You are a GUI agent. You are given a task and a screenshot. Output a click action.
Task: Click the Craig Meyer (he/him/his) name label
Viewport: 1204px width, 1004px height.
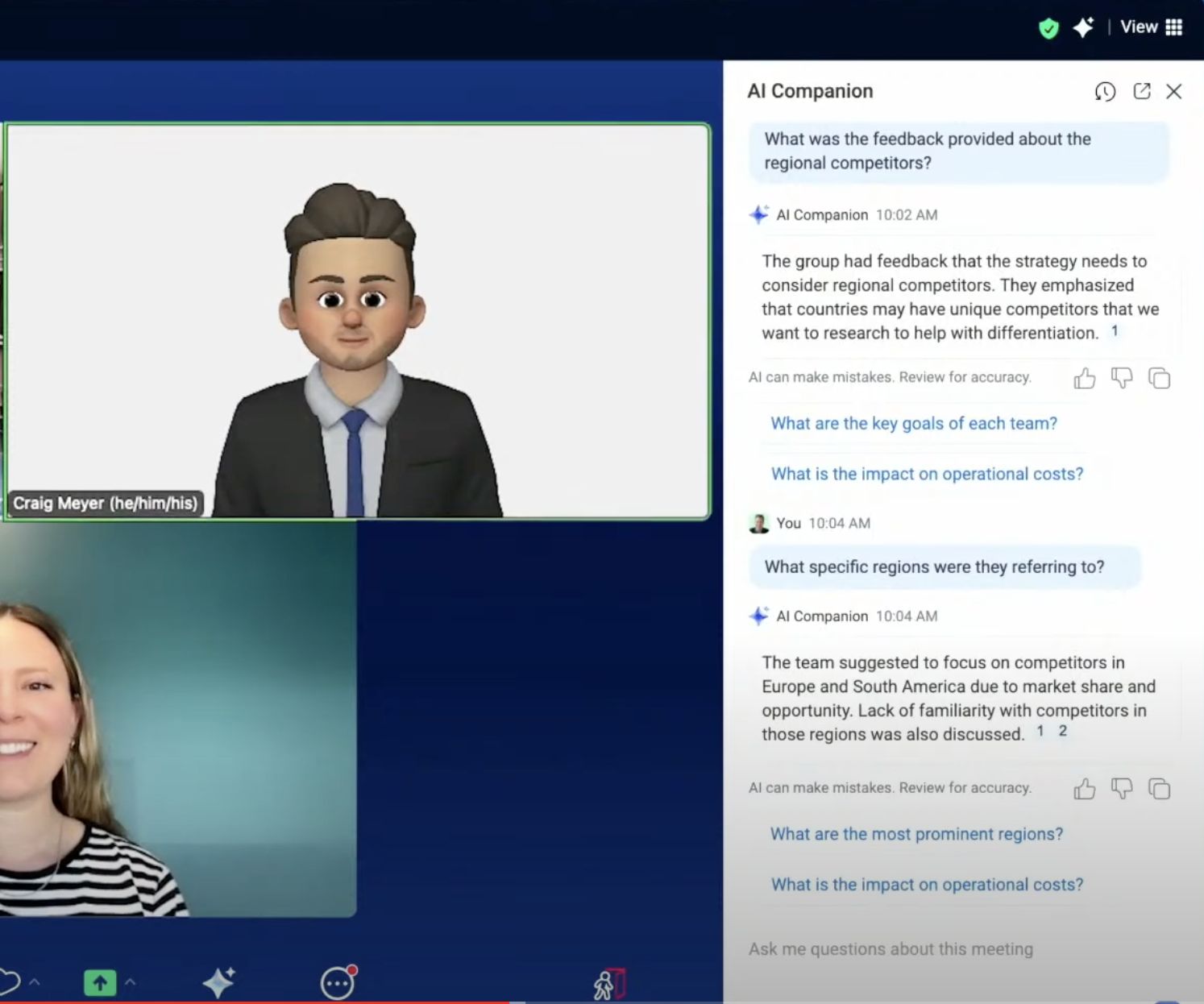click(105, 504)
